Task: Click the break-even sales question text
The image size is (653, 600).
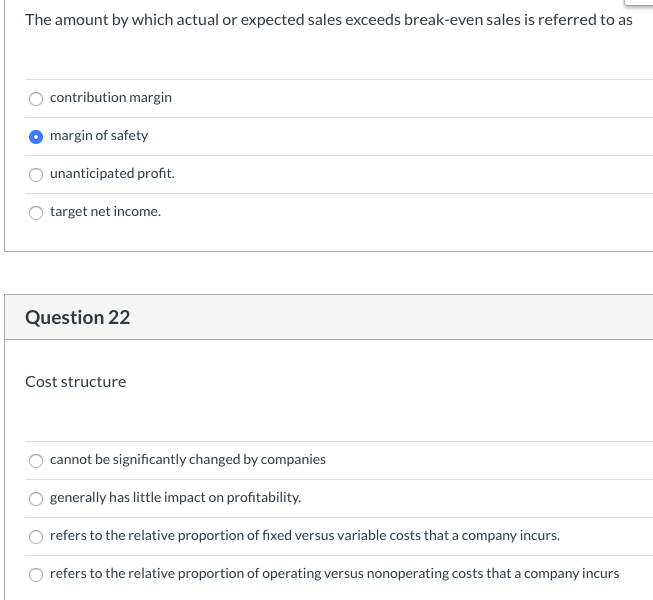Action: tap(328, 20)
